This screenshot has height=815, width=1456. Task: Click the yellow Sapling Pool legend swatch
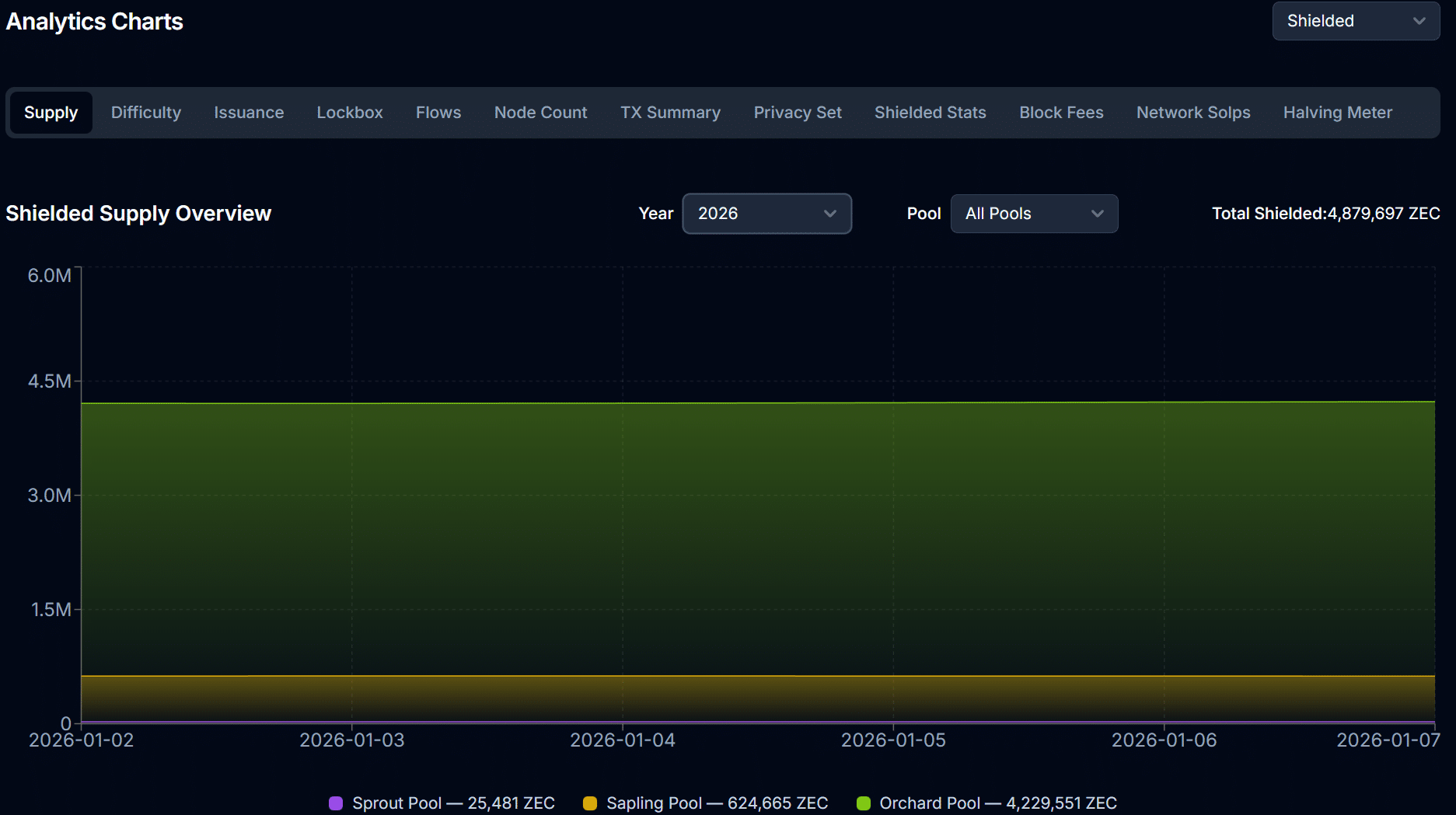click(590, 803)
